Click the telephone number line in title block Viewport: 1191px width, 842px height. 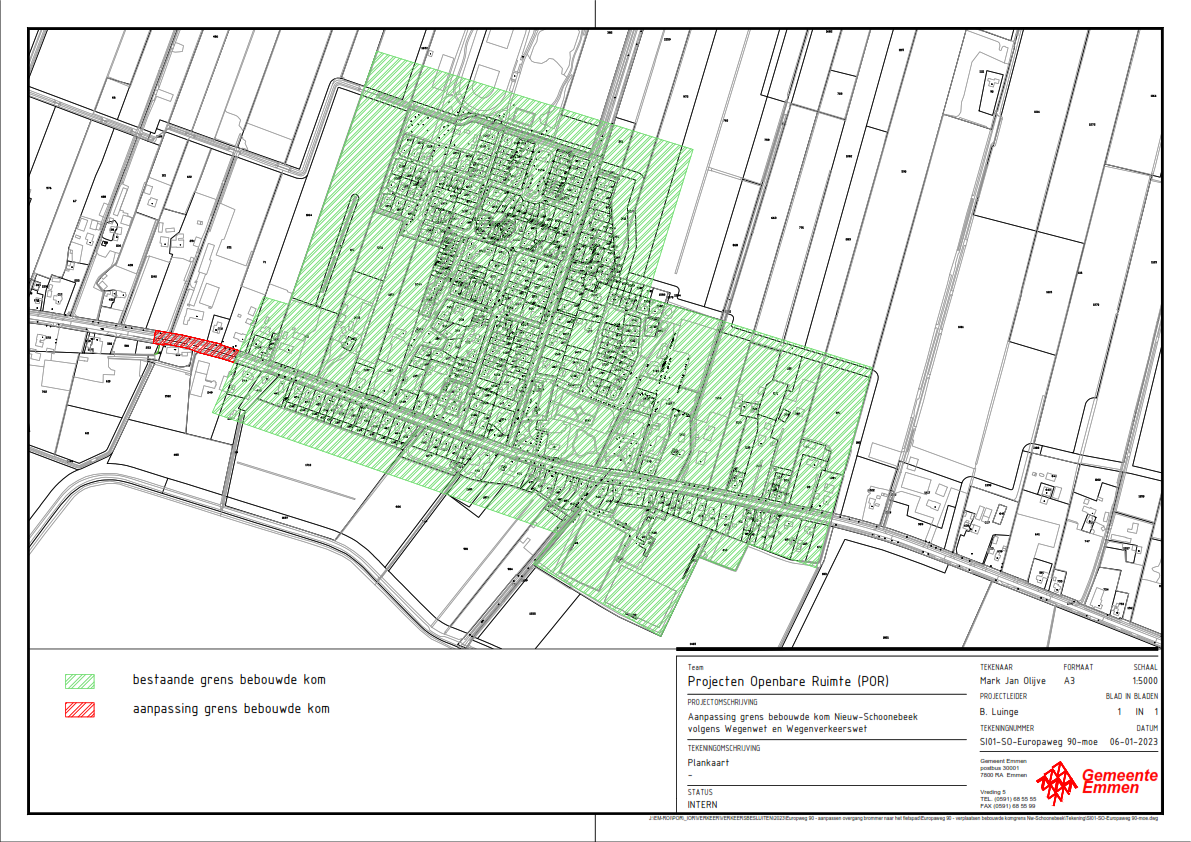(x=1007, y=799)
